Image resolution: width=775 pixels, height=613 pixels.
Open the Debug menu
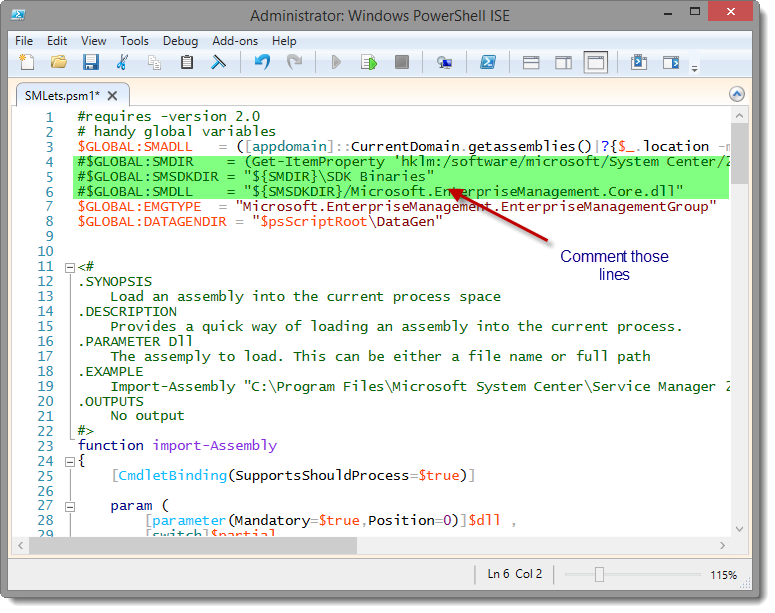click(x=180, y=41)
